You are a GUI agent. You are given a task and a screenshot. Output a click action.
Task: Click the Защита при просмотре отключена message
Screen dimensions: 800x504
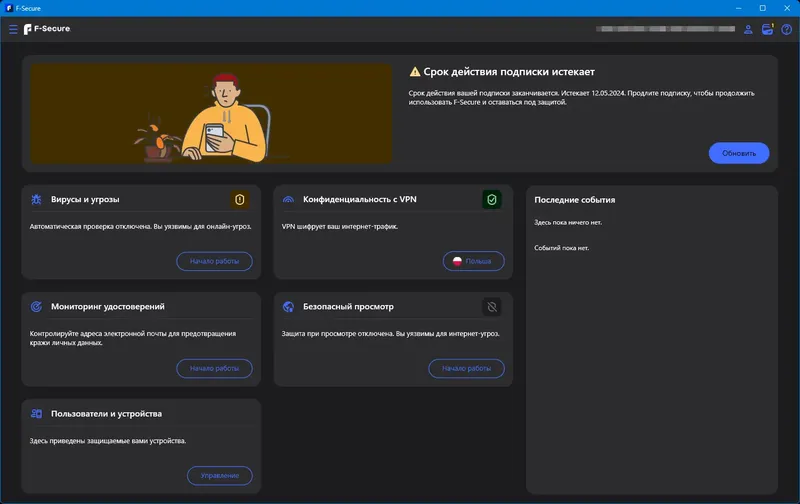391,334
